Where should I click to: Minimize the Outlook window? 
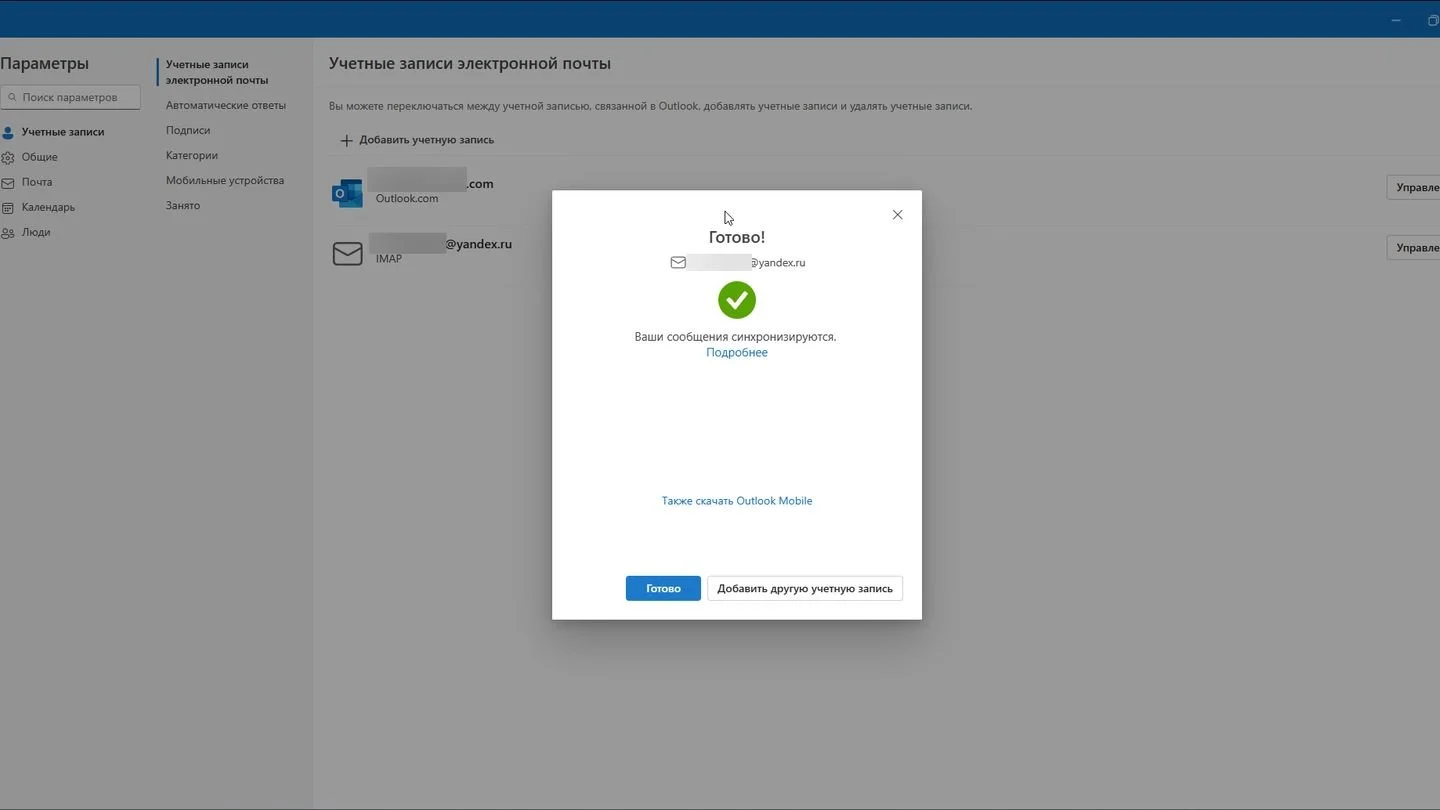pyautogui.click(x=1396, y=20)
